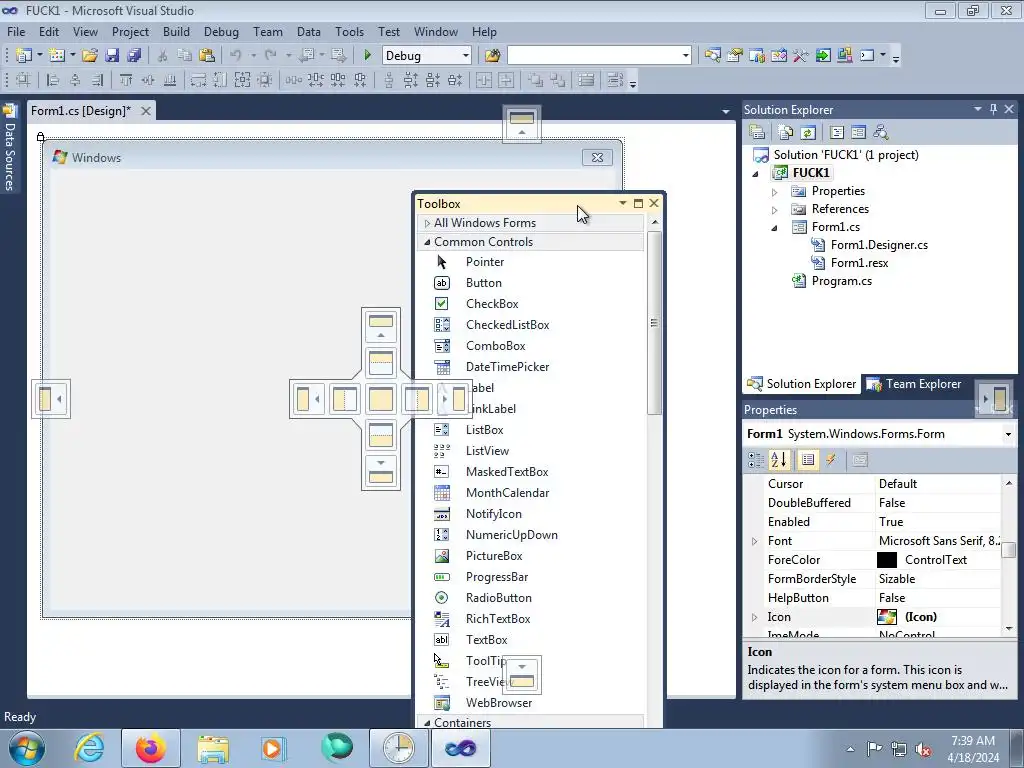The height and width of the screenshot is (768, 1024).
Task: Open the Tools menu
Action: click(x=349, y=31)
